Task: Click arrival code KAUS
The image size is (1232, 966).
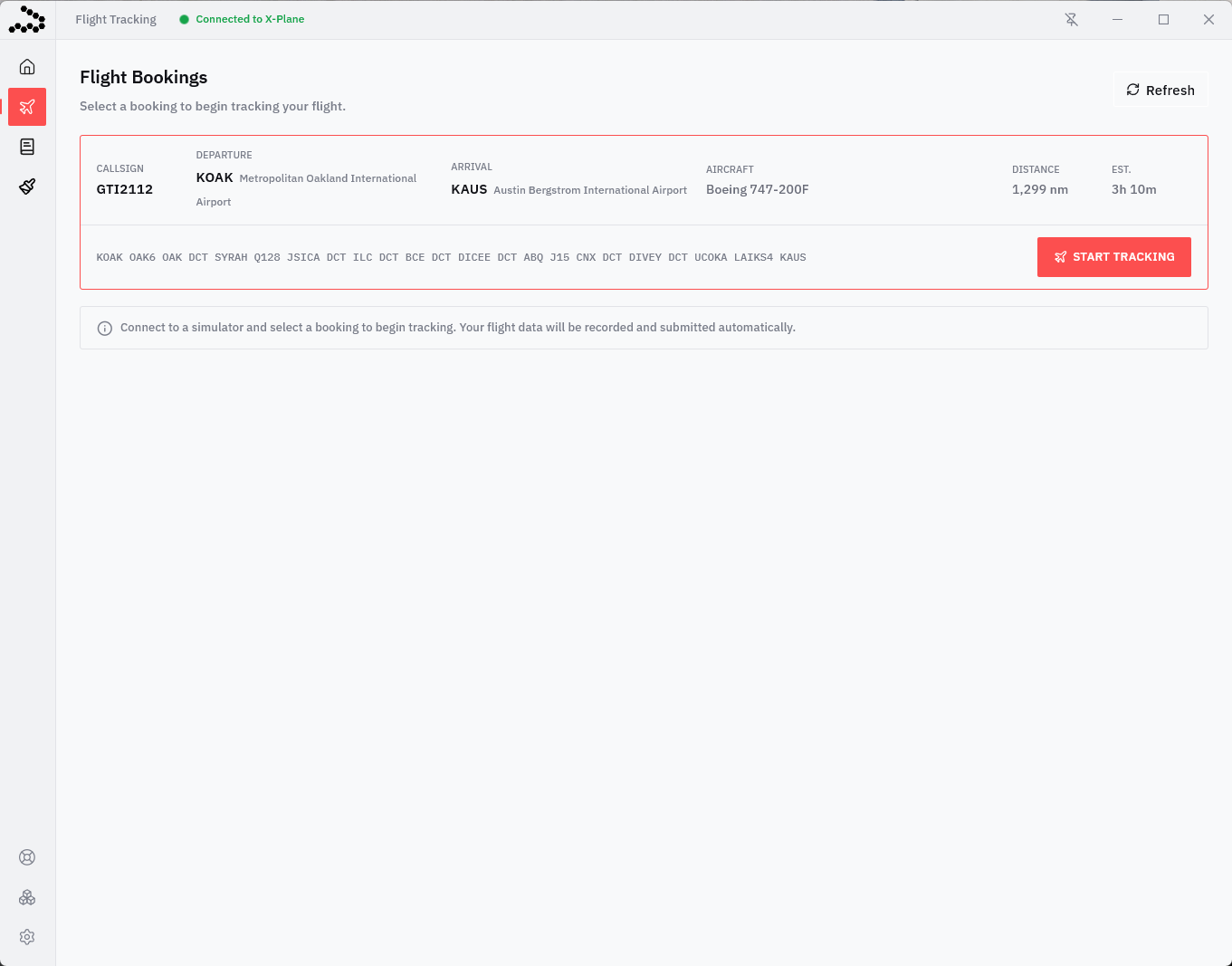Action: [469, 189]
